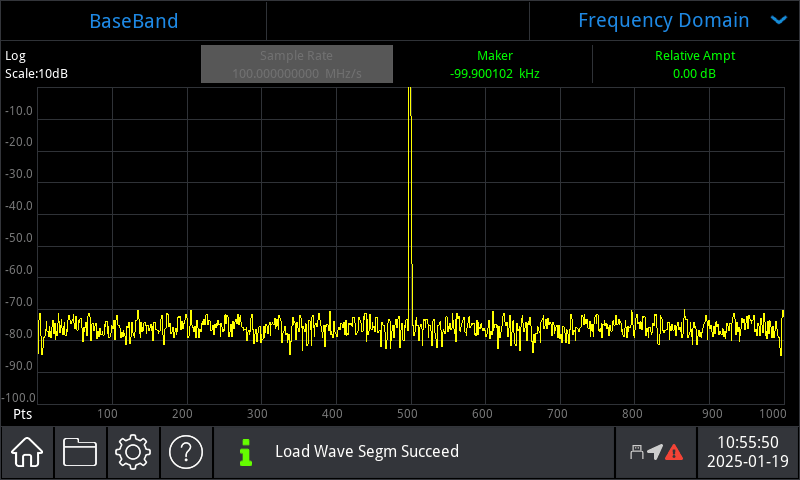Expand the Frequency Domain dropdown chevron
The image size is (800, 480).
click(x=779, y=20)
